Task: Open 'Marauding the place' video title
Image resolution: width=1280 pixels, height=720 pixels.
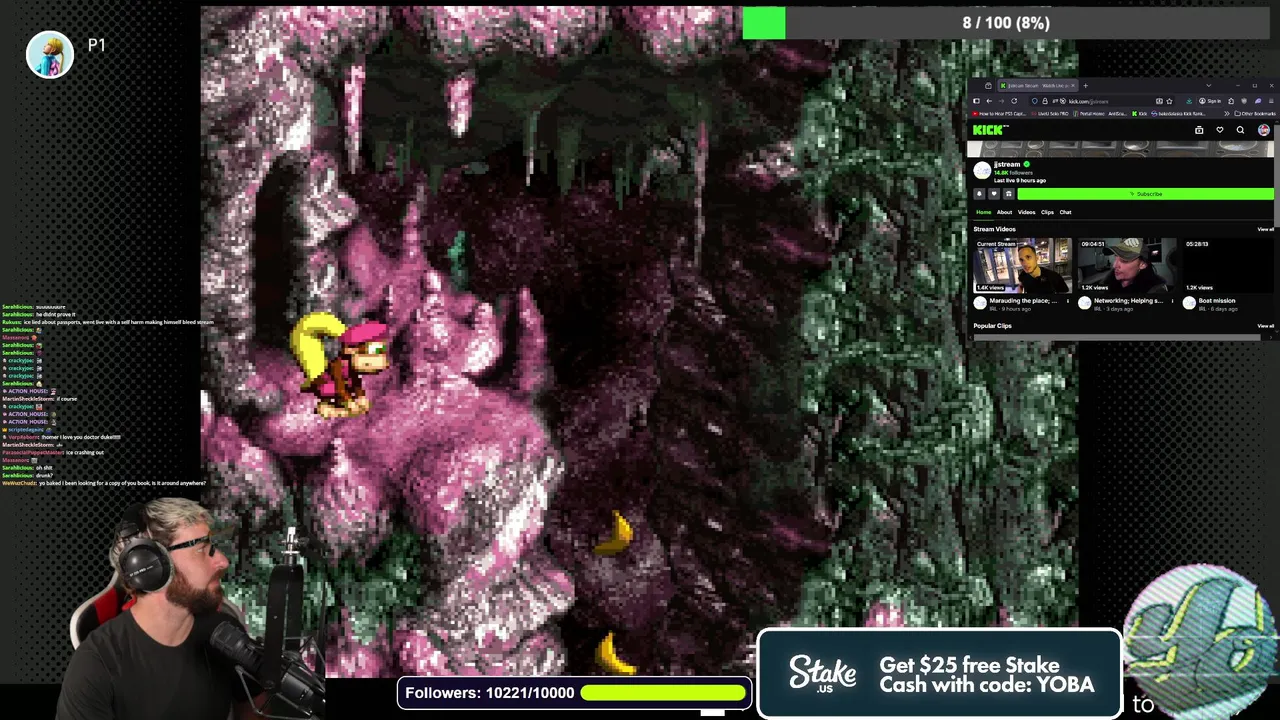Action: coord(1023,301)
